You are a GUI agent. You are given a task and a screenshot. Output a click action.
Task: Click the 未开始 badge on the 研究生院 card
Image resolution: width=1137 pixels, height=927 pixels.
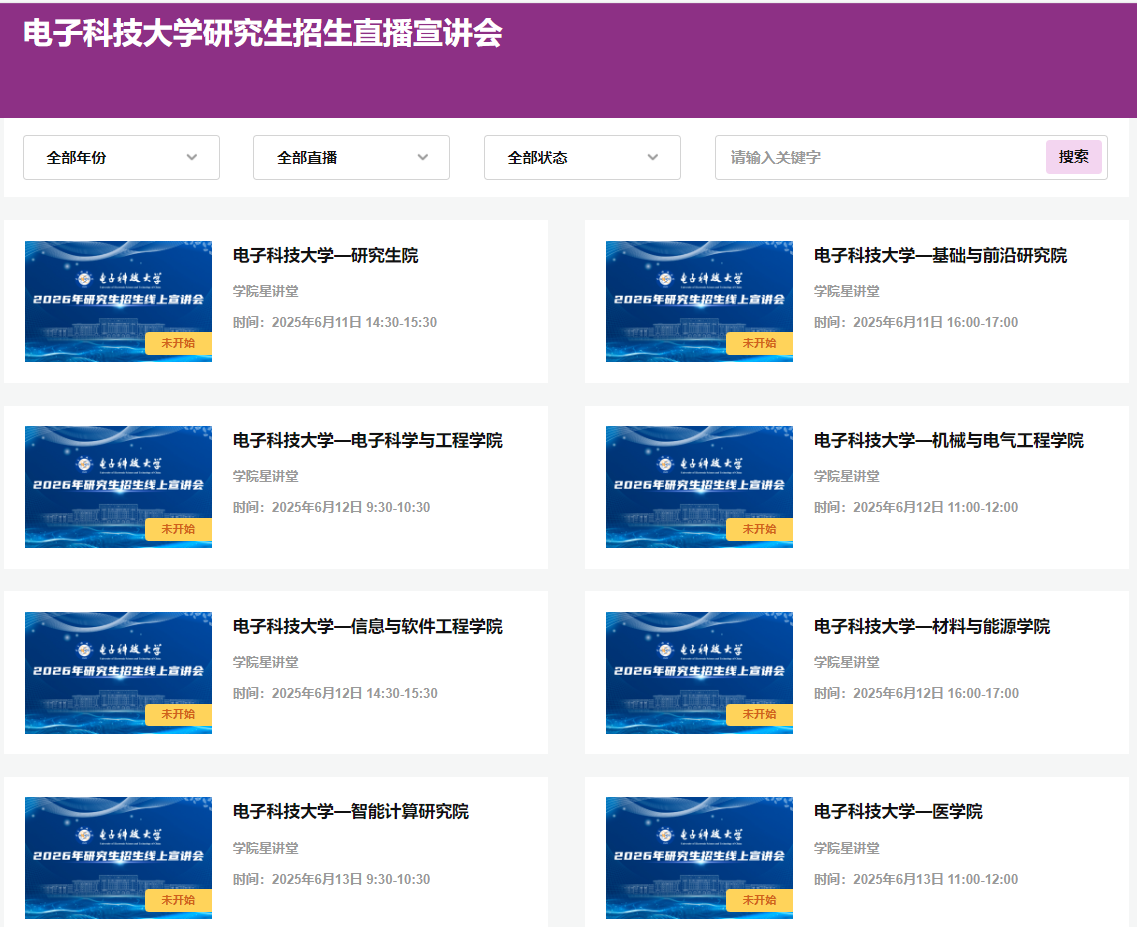pos(178,343)
